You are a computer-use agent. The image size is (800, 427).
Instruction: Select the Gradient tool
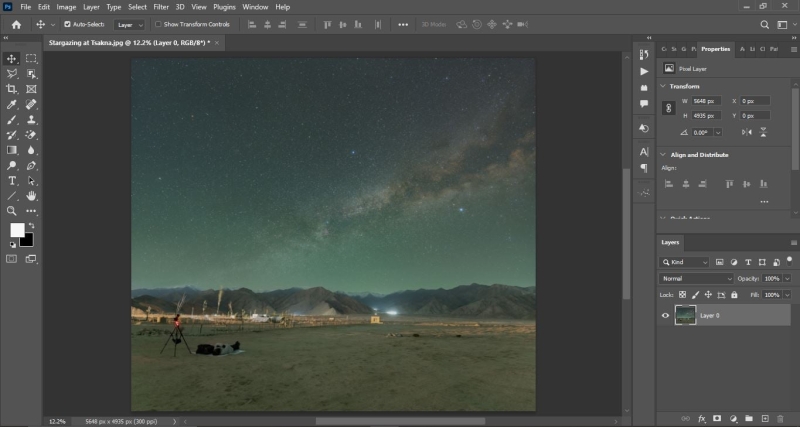[11, 150]
